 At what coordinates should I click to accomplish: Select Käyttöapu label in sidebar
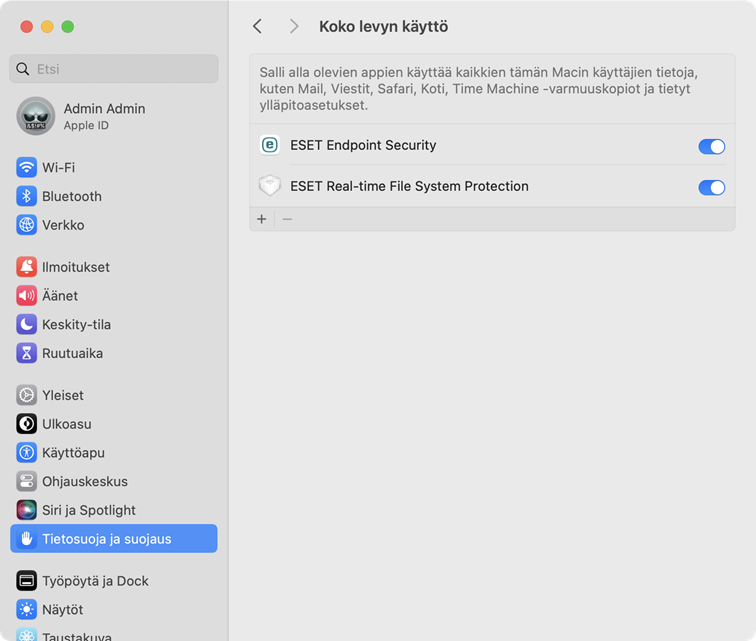pyautogui.click(x=73, y=453)
